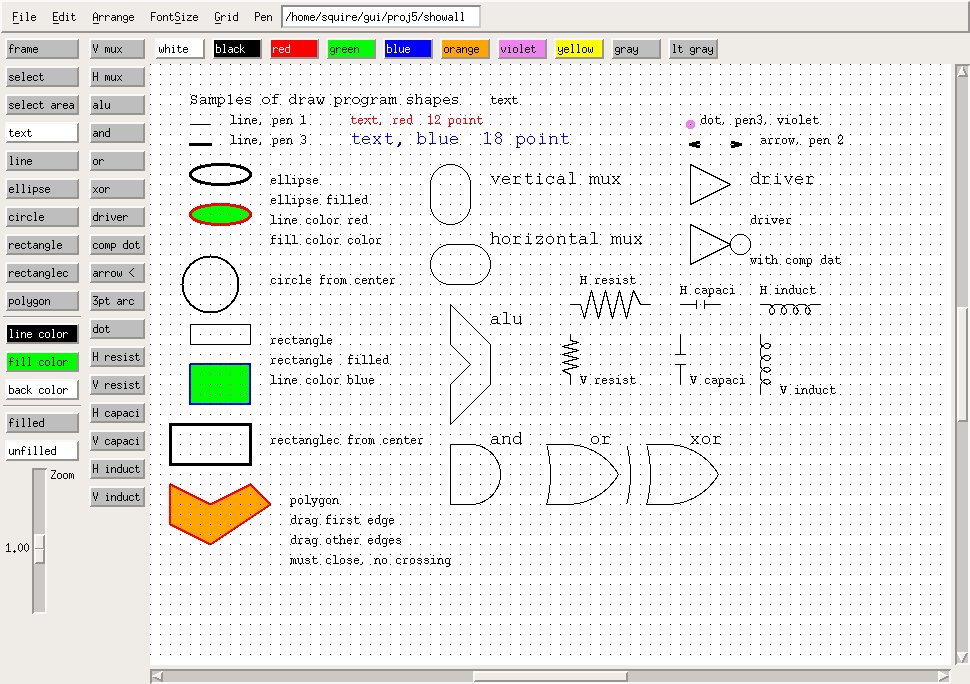Image resolution: width=970 pixels, height=684 pixels.
Task: Click the horizontal scrollbar thumb
Action: pyautogui.click(x=550, y=677)
